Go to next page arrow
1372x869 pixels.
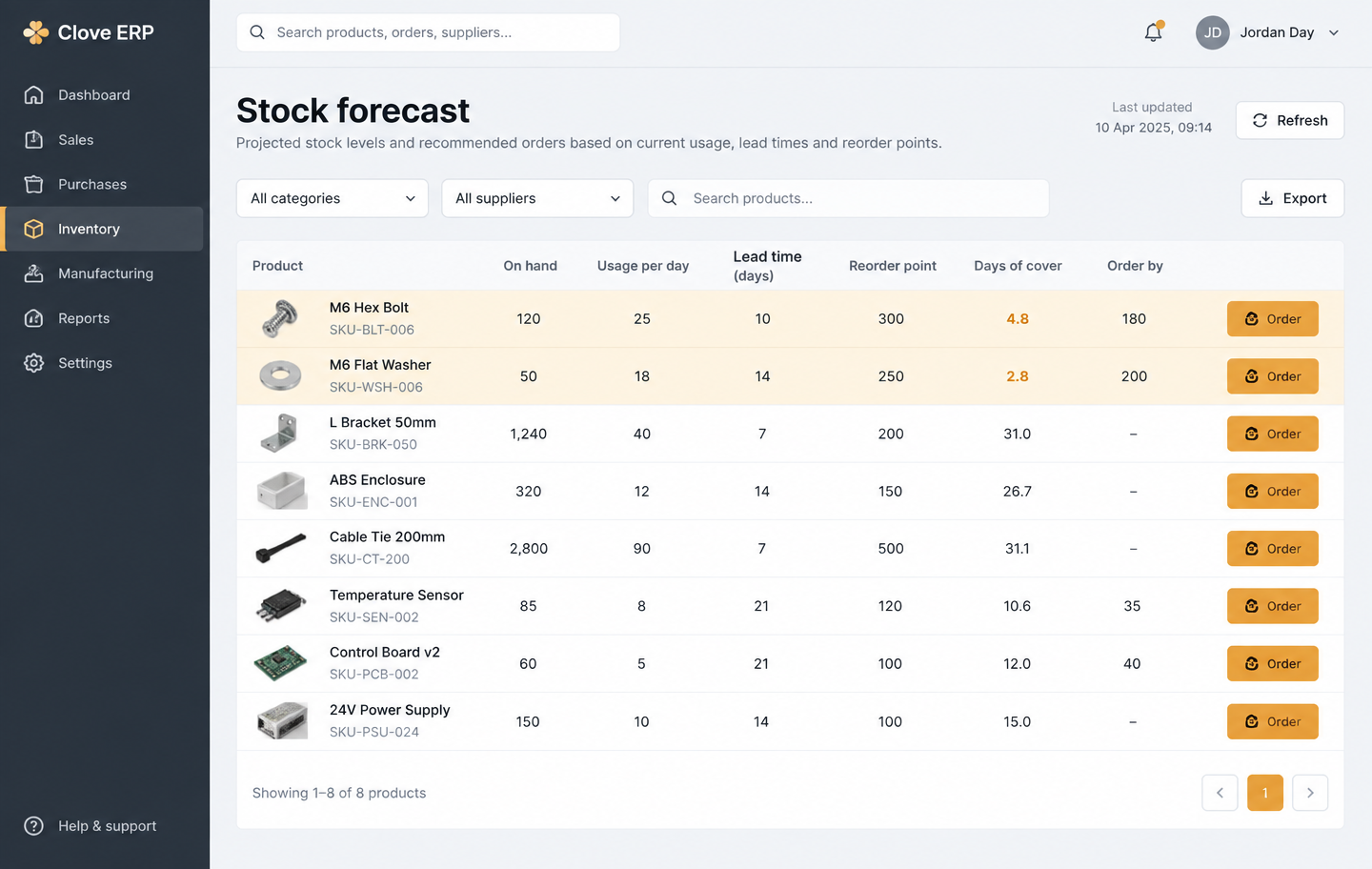pyautogui.click(x=1310, y=793)
